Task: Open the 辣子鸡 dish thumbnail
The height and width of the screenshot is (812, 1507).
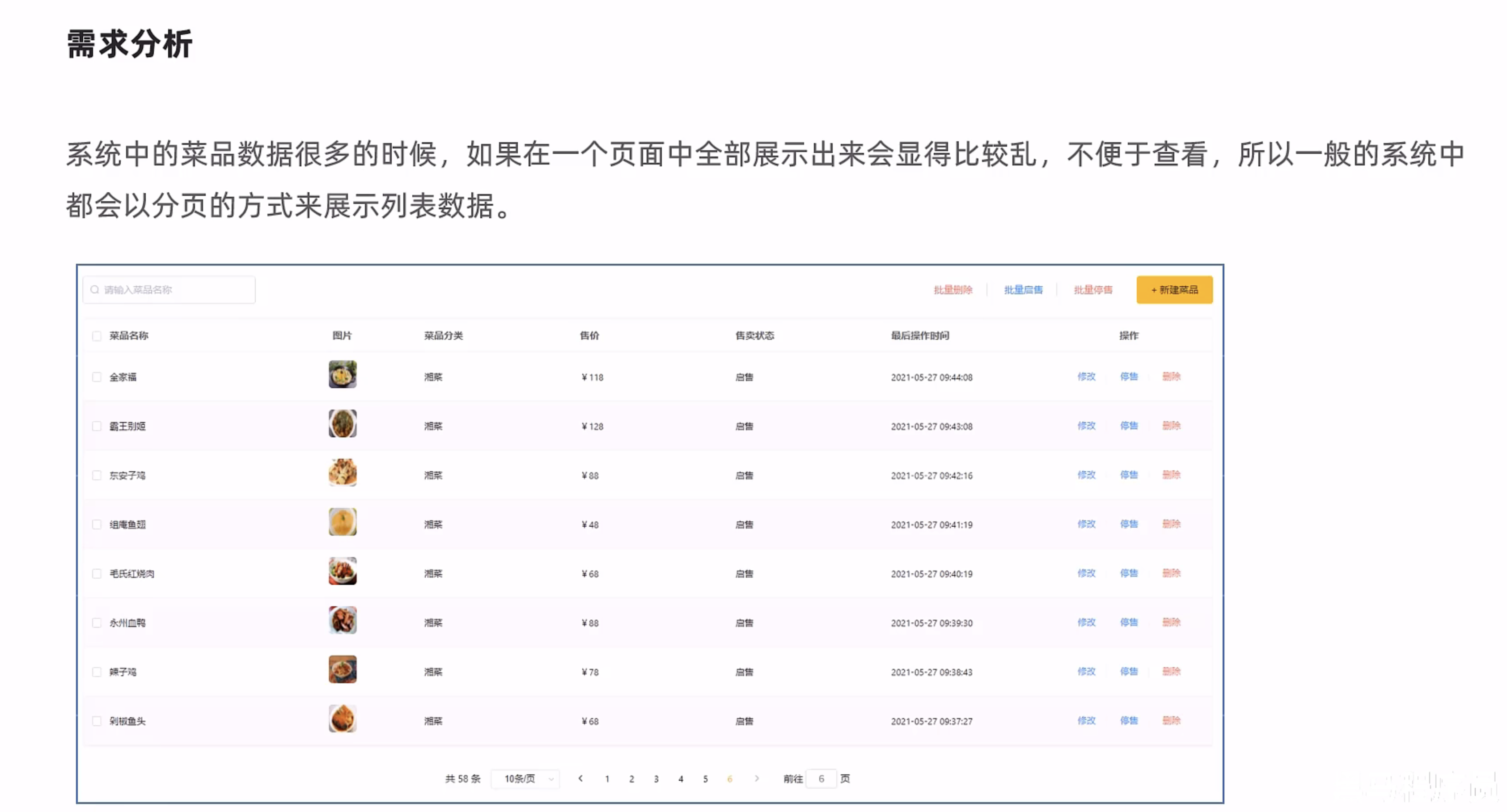Action: (342, 669)
